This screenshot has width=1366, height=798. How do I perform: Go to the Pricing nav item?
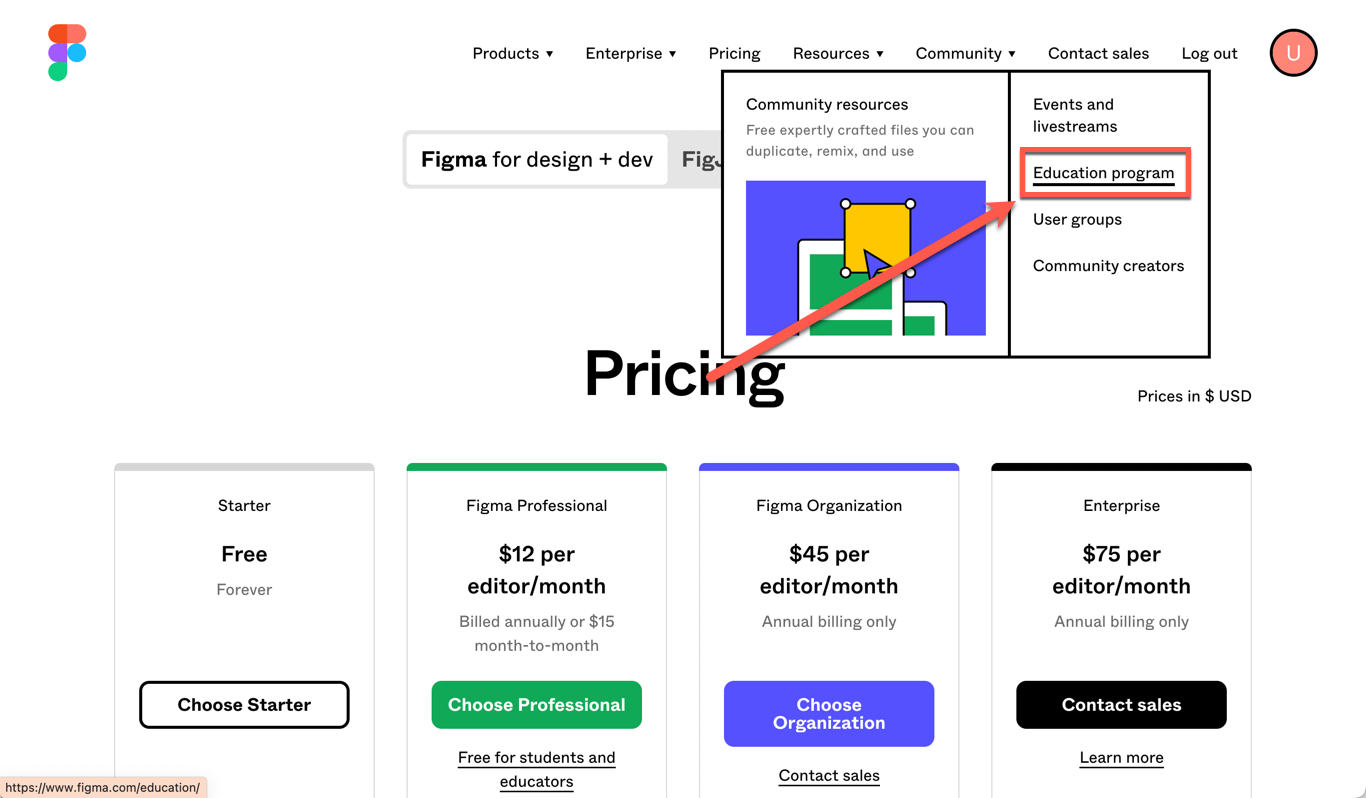pos(734,54)
